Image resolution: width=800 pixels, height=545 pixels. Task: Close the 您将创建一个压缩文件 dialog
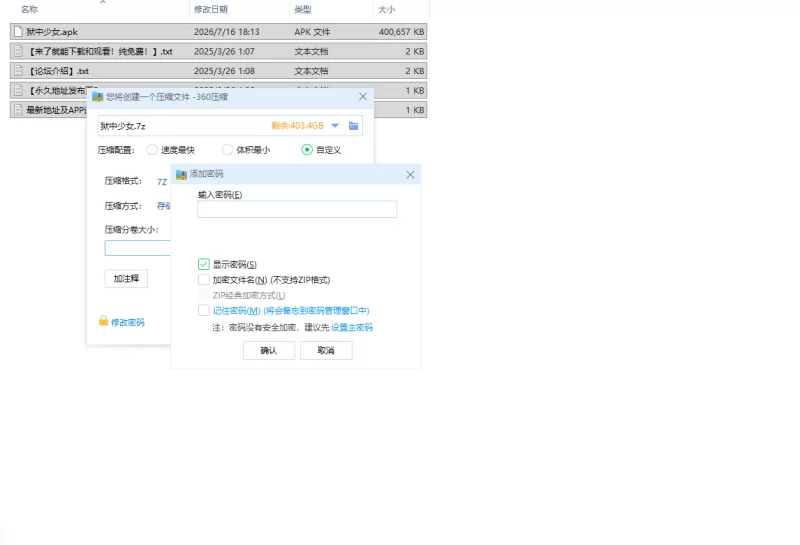tap(363, 96)
